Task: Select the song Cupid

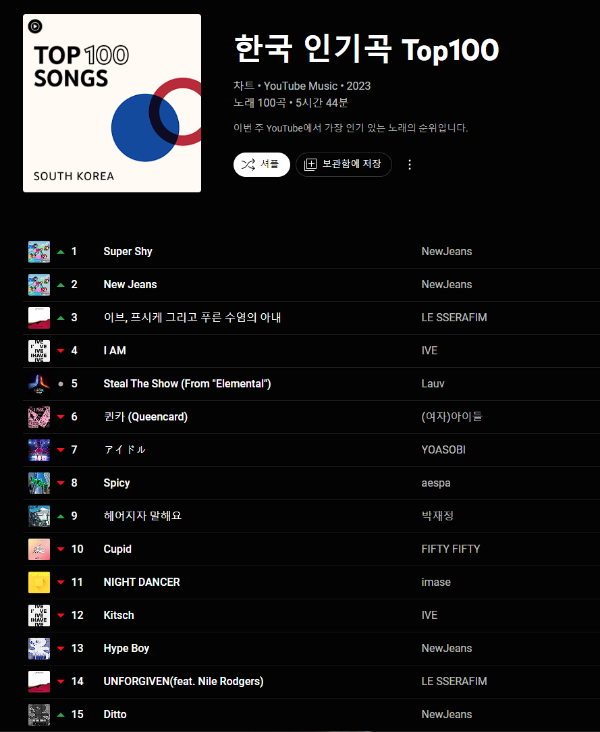Action: [118, 549]
